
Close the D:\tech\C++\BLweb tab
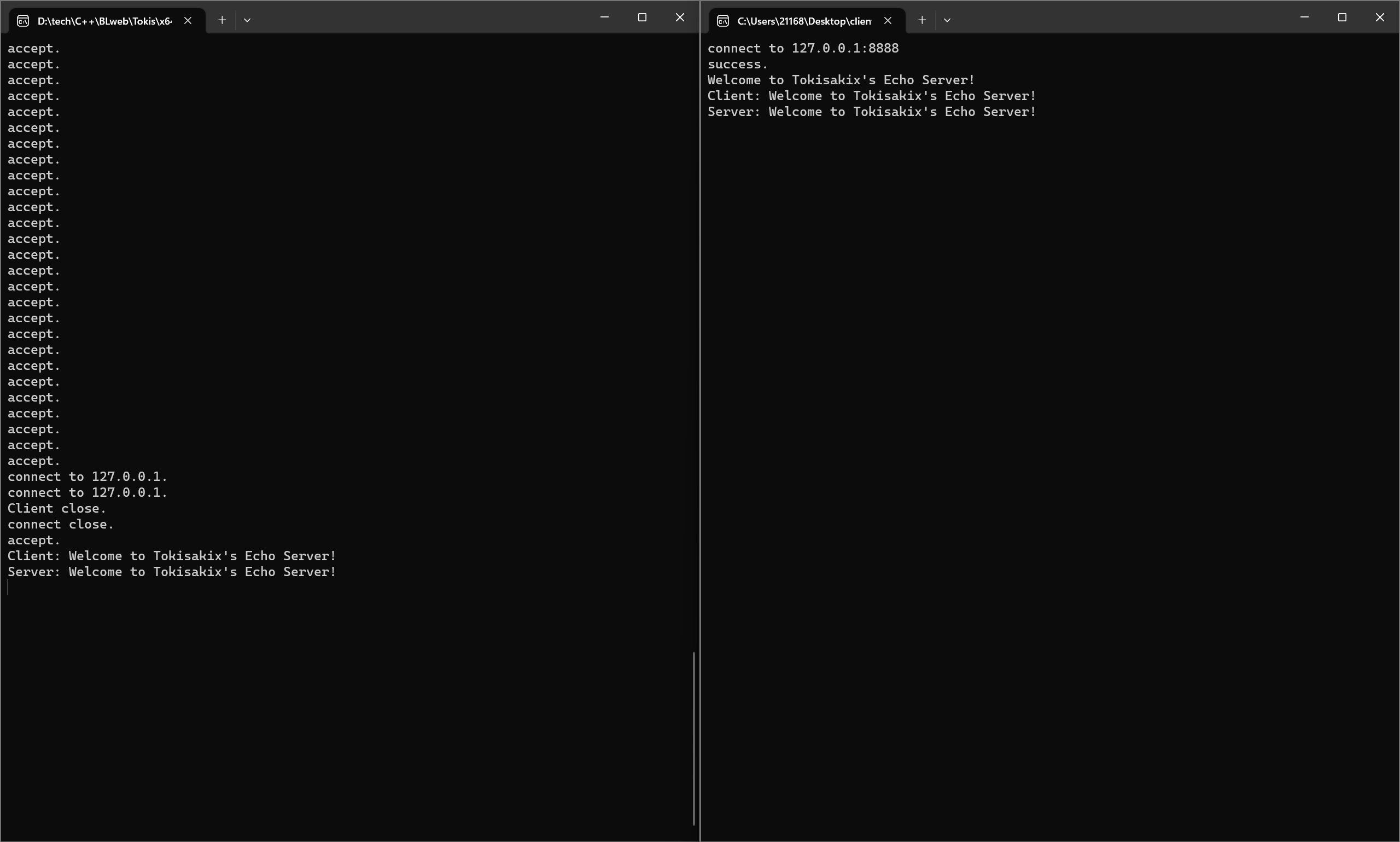(188, 21)
